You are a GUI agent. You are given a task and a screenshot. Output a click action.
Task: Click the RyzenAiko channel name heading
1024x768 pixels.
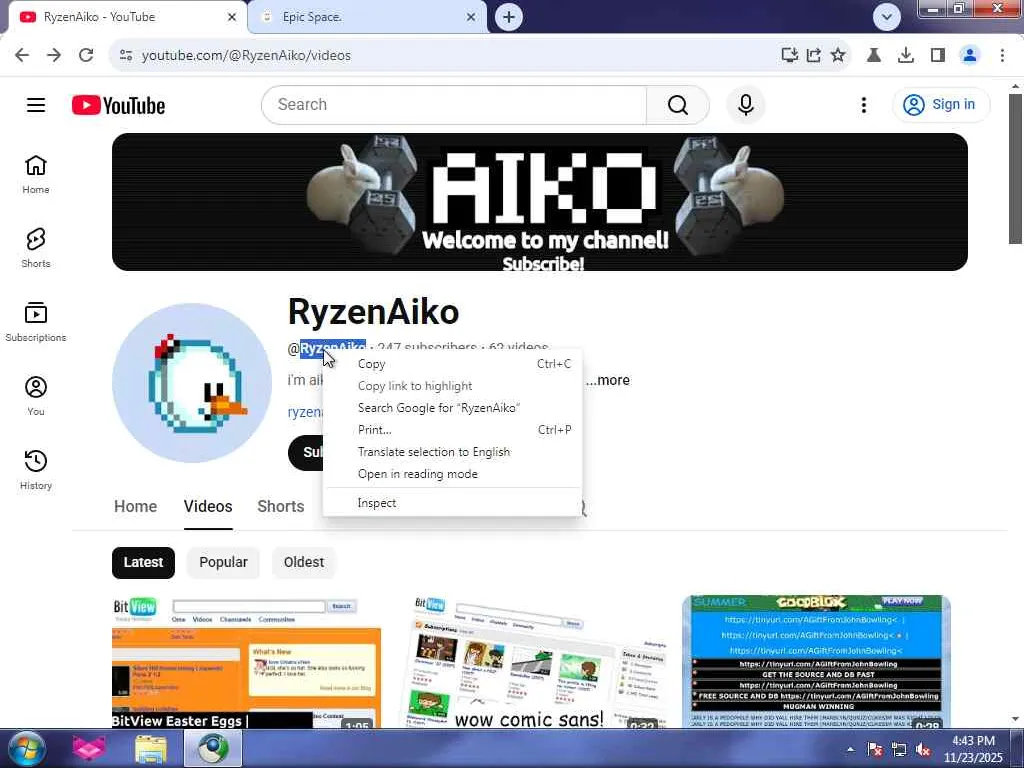pyautogui.click(x=374, y=312)
